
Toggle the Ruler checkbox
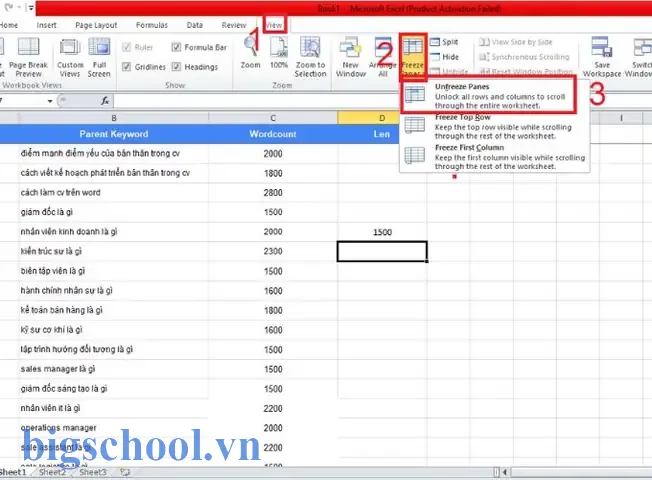[x=127, y=47]
